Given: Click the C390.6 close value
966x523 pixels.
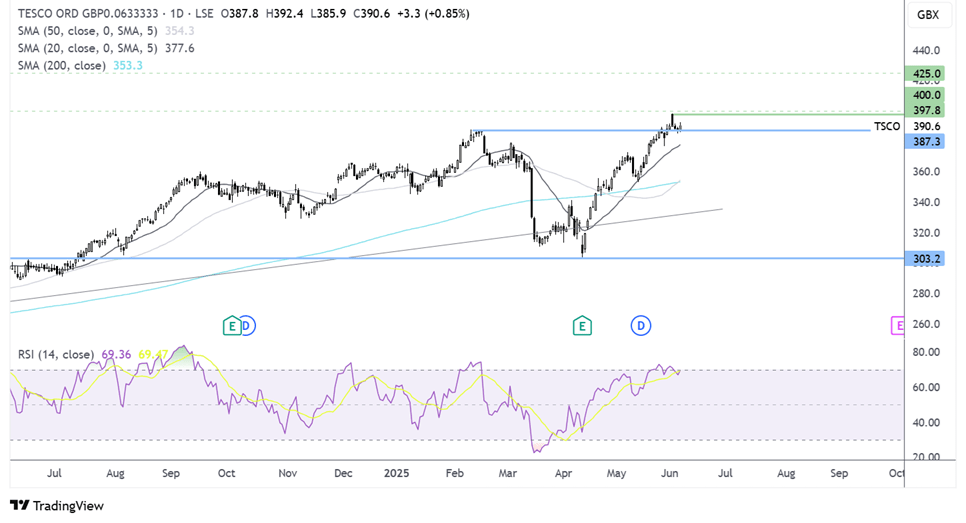Looking at the screenshot, I should [x=371, y=14].
